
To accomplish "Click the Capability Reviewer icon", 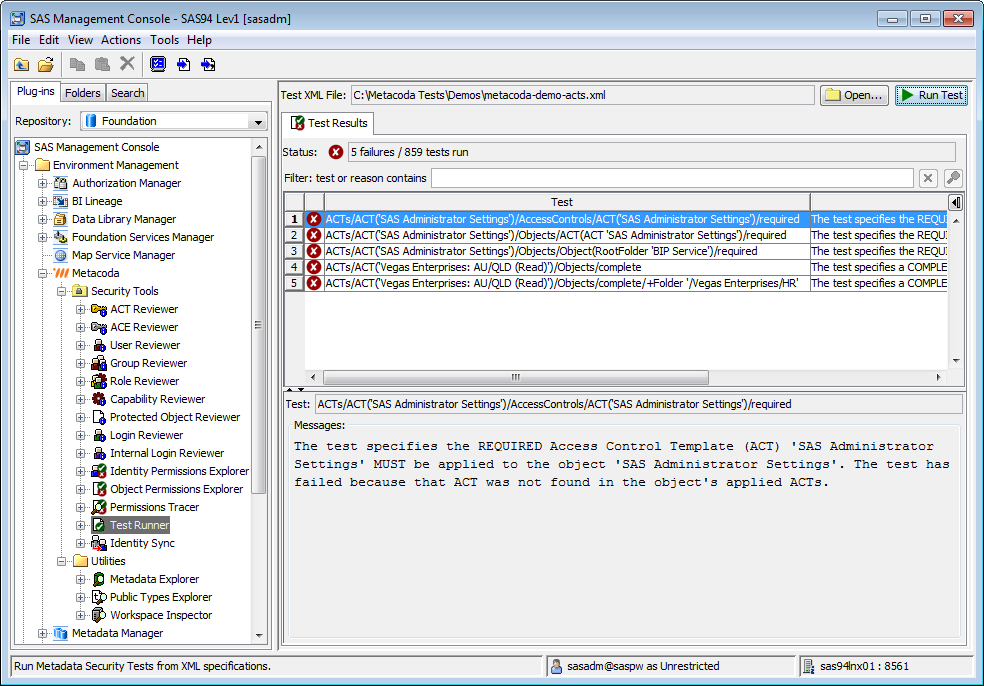I will pos(99,399).
